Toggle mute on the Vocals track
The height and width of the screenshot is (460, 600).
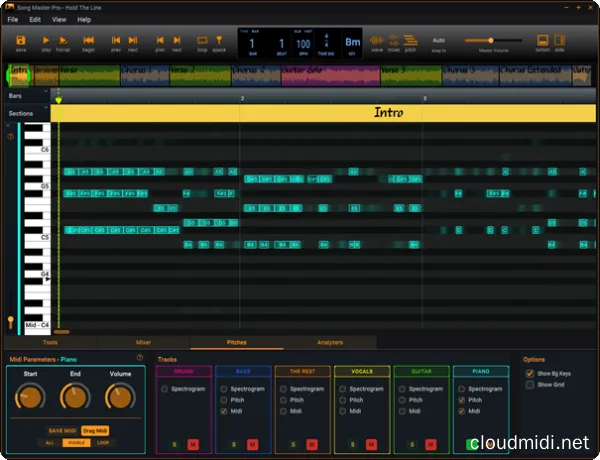point(371,444)
